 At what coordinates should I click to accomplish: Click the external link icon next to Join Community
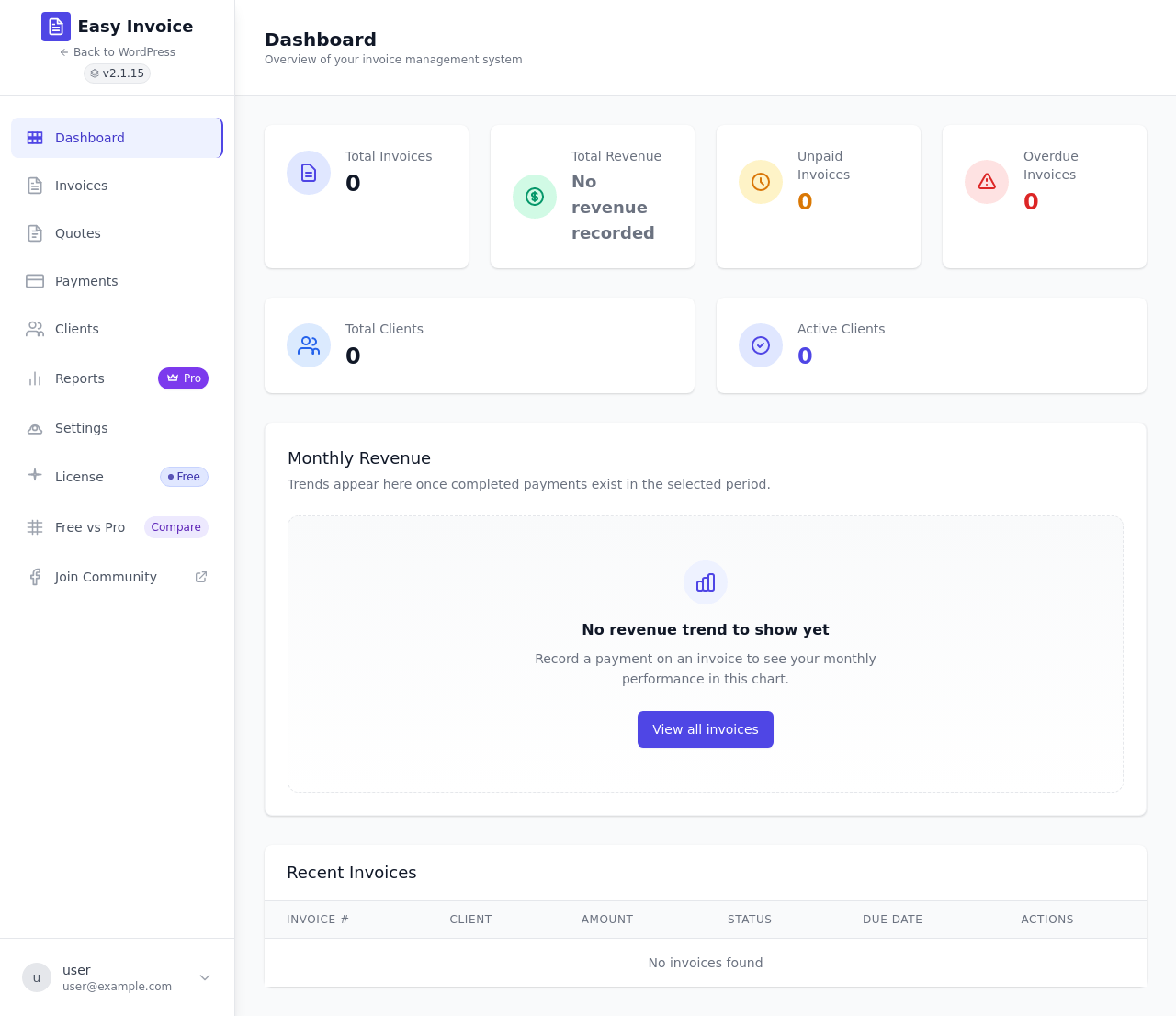(x=201, y=577)
